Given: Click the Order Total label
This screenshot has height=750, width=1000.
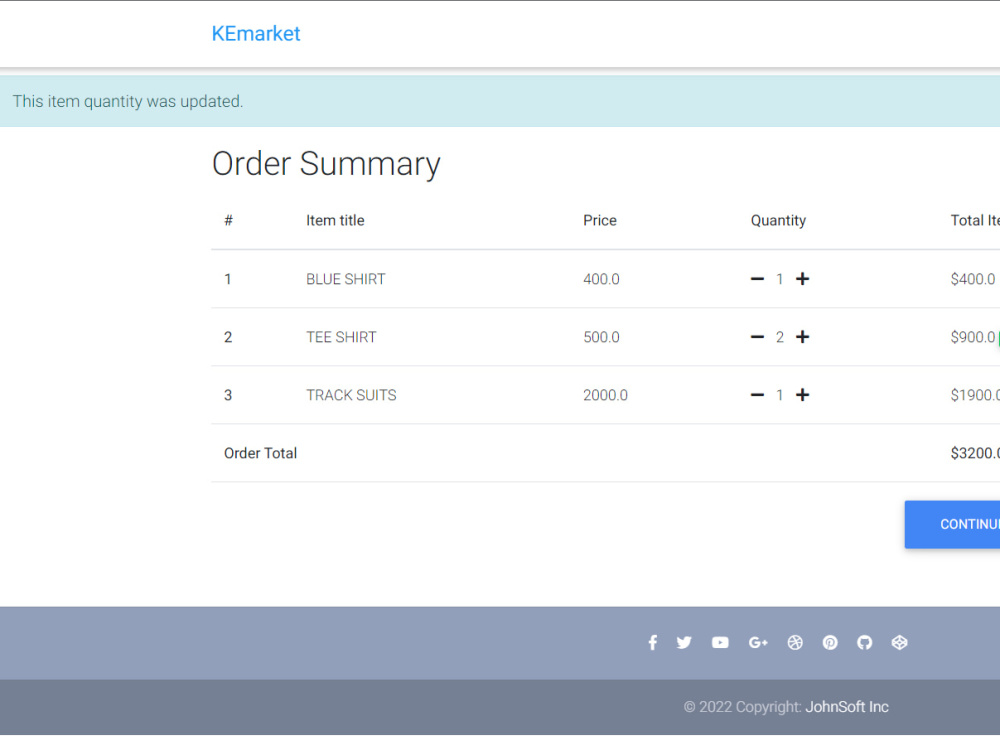Looking at the screenshot, I should click(x=260, y=453).
